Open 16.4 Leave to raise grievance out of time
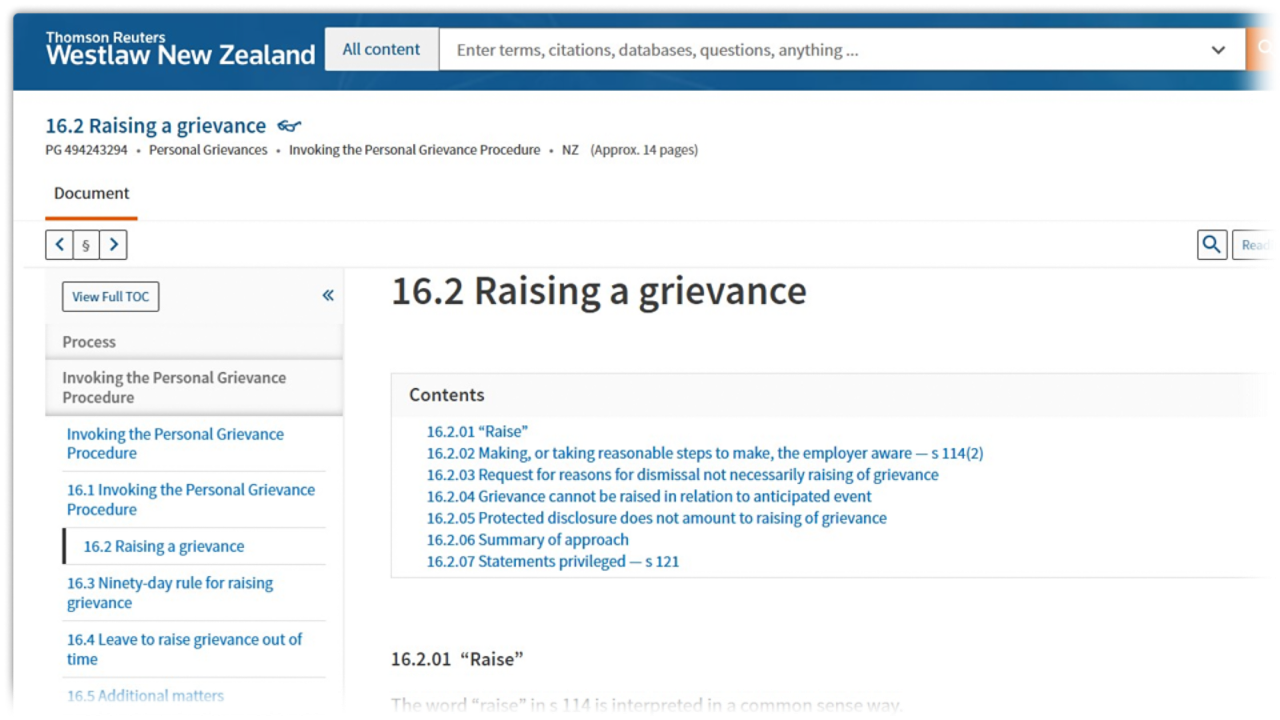1280x720 pixels. point(184,649)
